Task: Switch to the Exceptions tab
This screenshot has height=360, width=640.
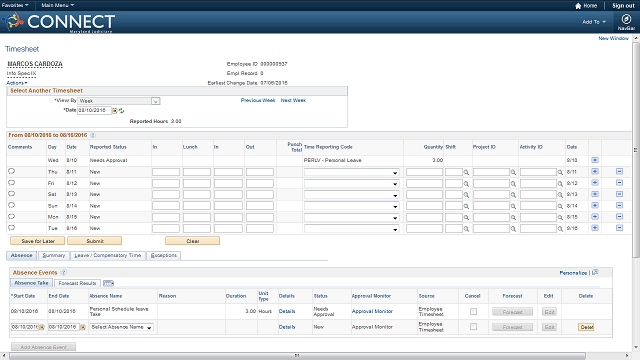Action: [x=164, y=256]
